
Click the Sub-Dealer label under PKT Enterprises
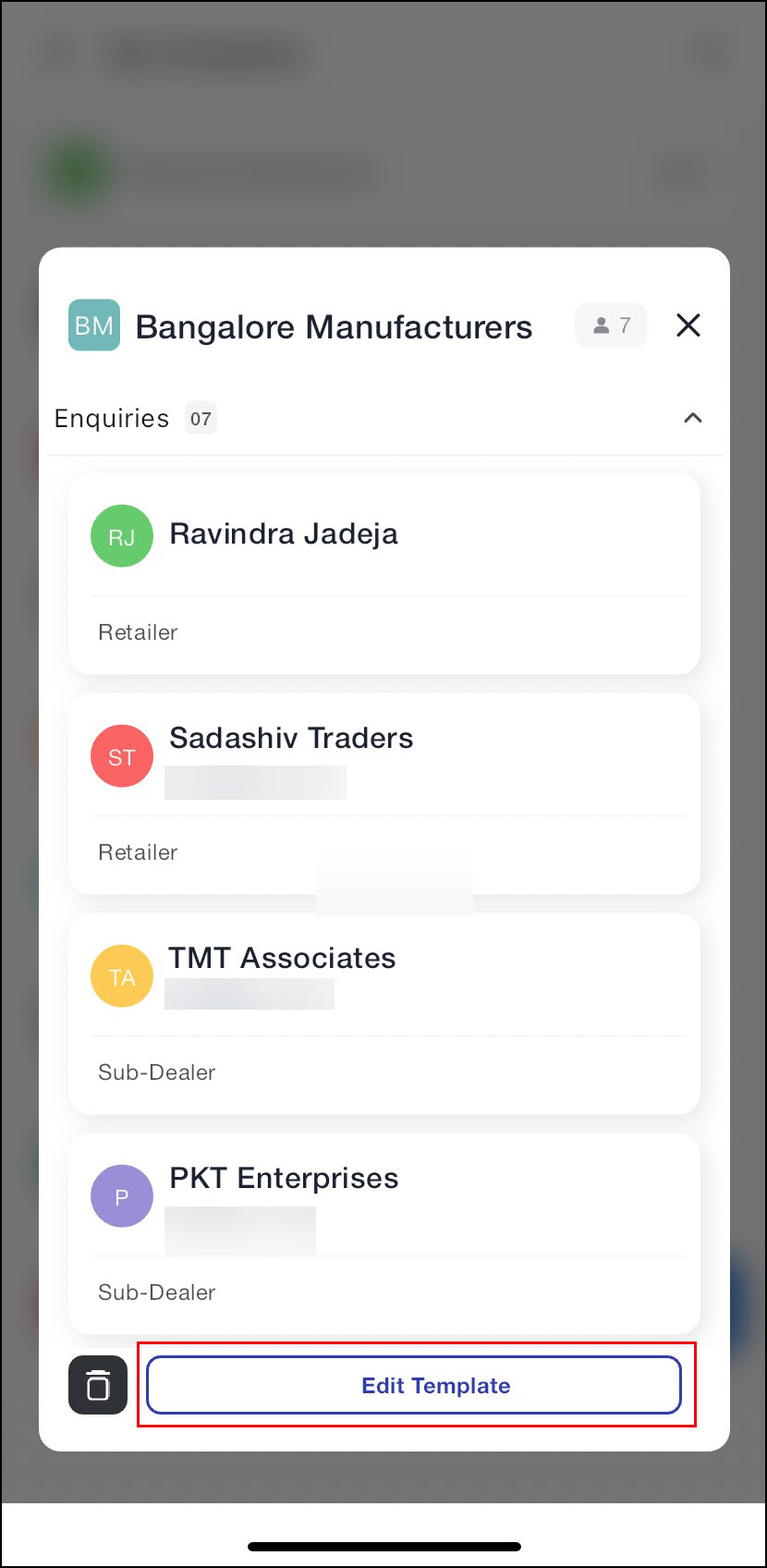click(x=157, y=1292)
